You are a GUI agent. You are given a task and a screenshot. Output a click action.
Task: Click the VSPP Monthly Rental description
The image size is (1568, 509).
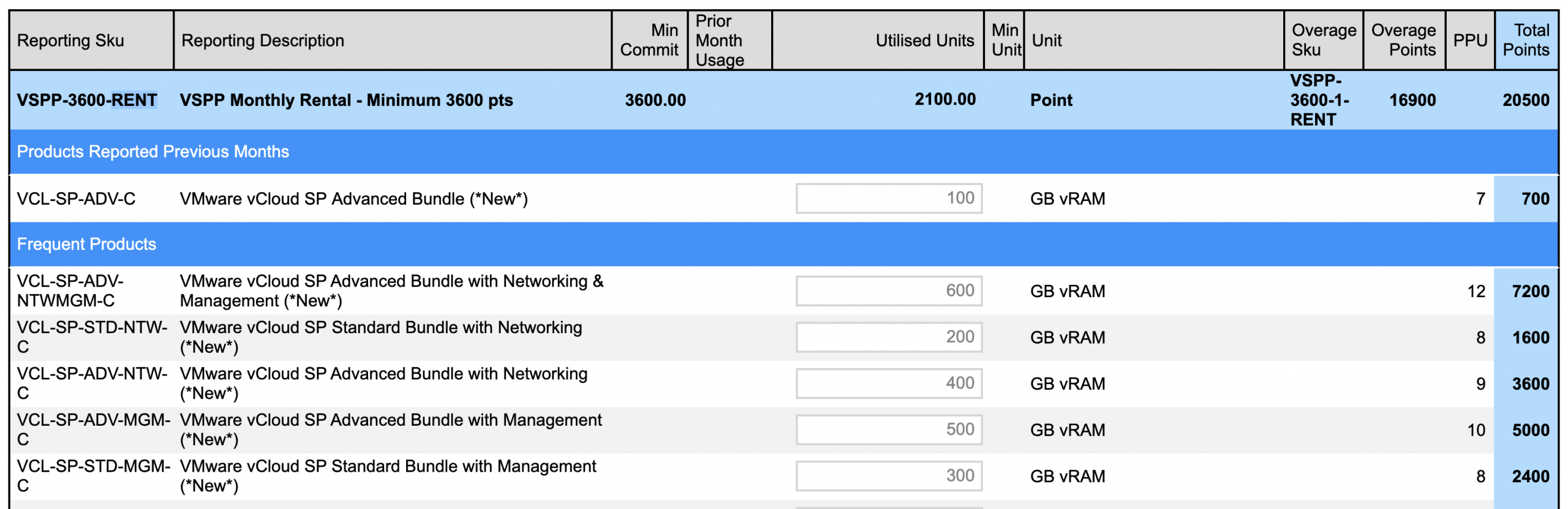point(346,100)
